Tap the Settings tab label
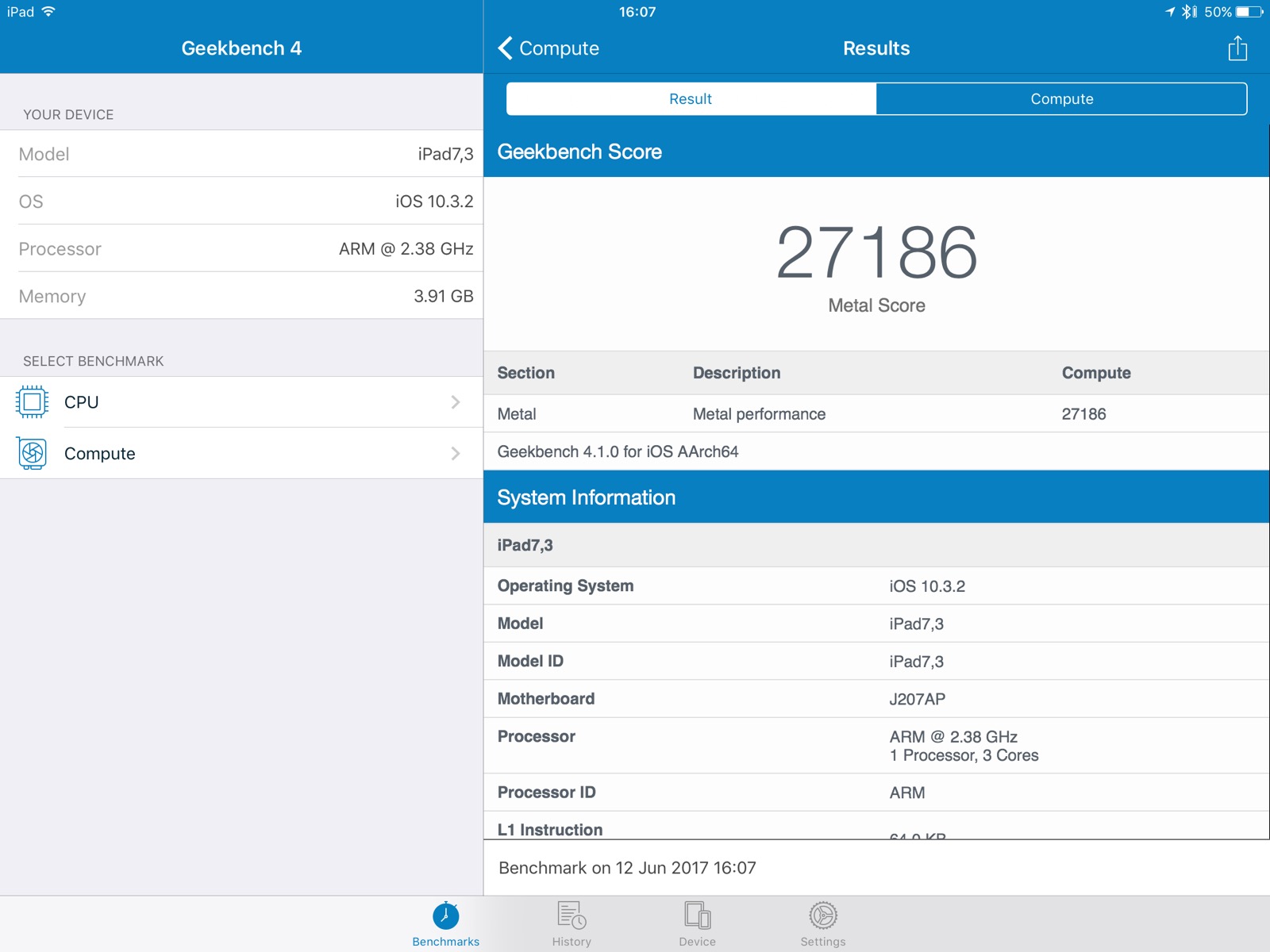 click(x=823, y=942)
